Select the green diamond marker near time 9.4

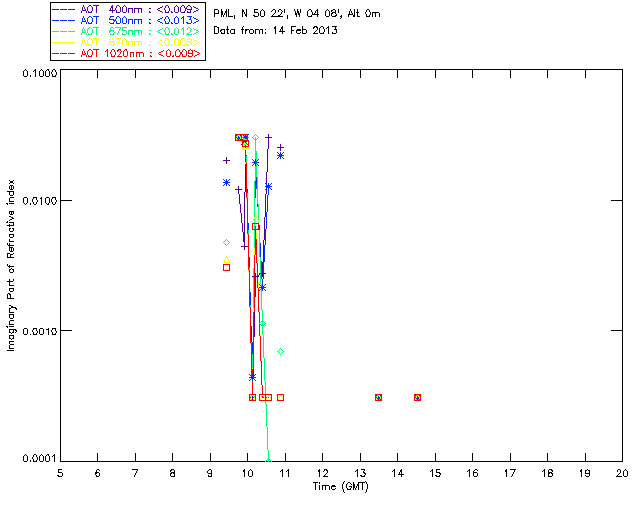click(x=227, y=243)
